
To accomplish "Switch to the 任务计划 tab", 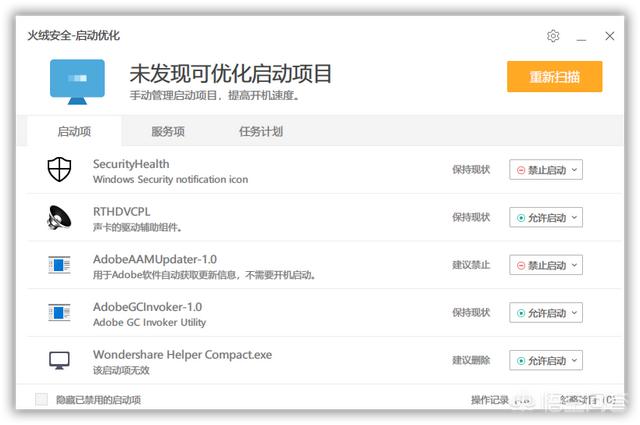I will click(x=261, y=131).
